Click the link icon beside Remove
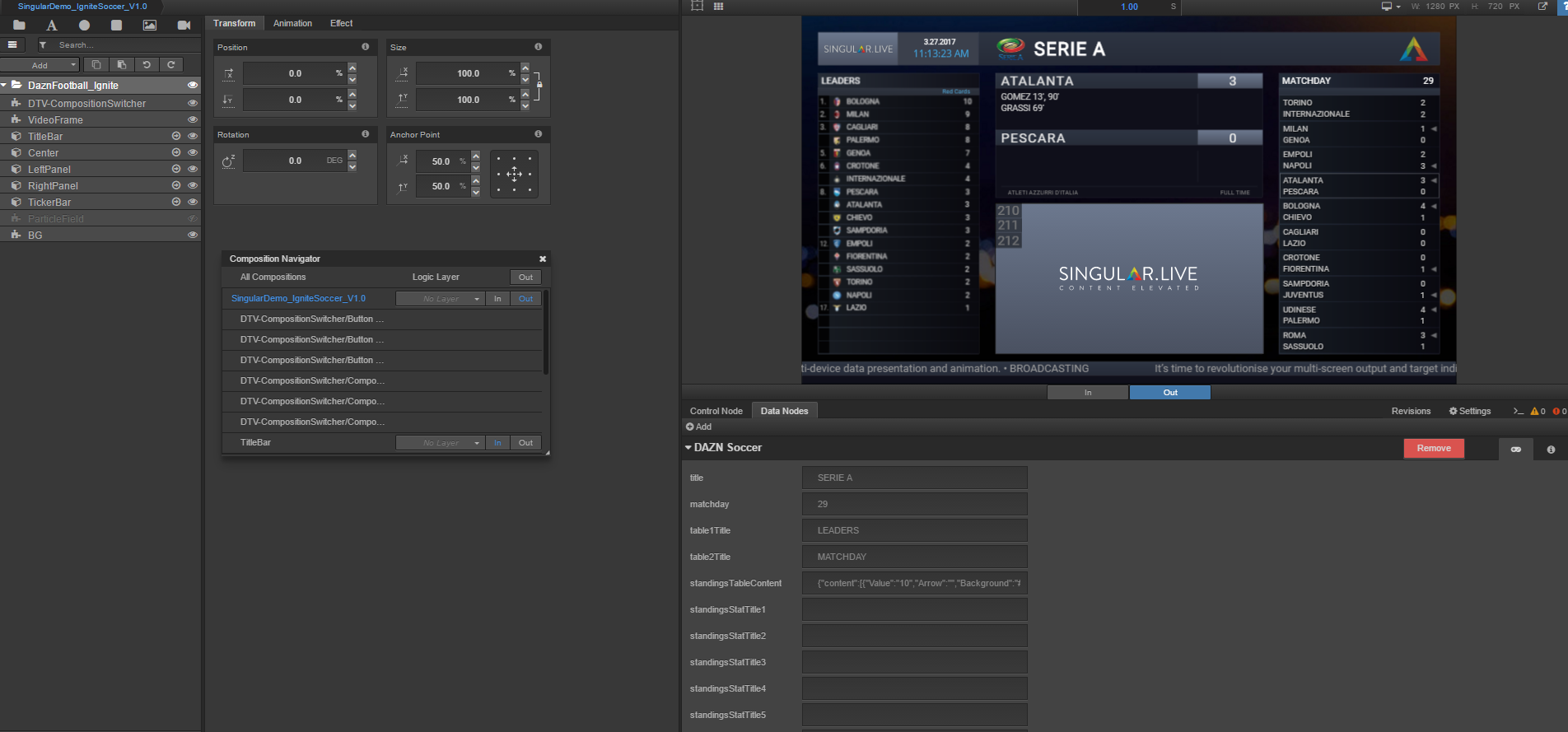Screen dimensions: 1568x732 pyautogui.click(x=1516, y=449)
